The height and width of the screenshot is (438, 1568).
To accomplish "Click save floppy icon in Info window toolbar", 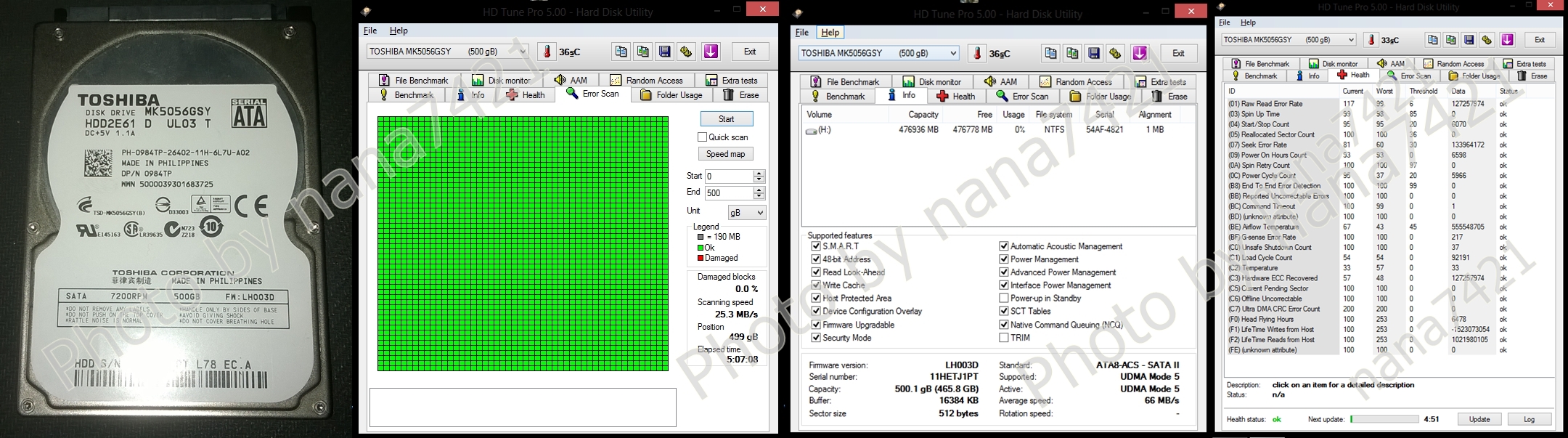I will coord(1094,53).
